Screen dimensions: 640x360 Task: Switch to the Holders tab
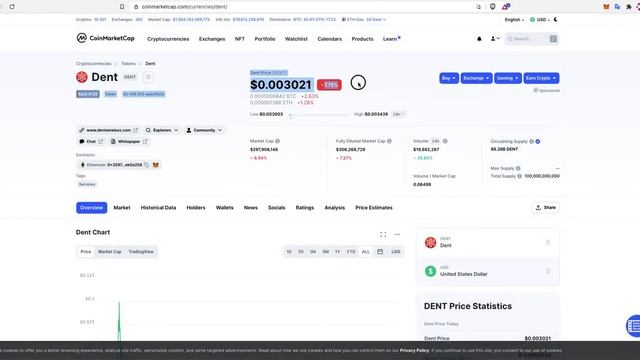pos(196,208)
